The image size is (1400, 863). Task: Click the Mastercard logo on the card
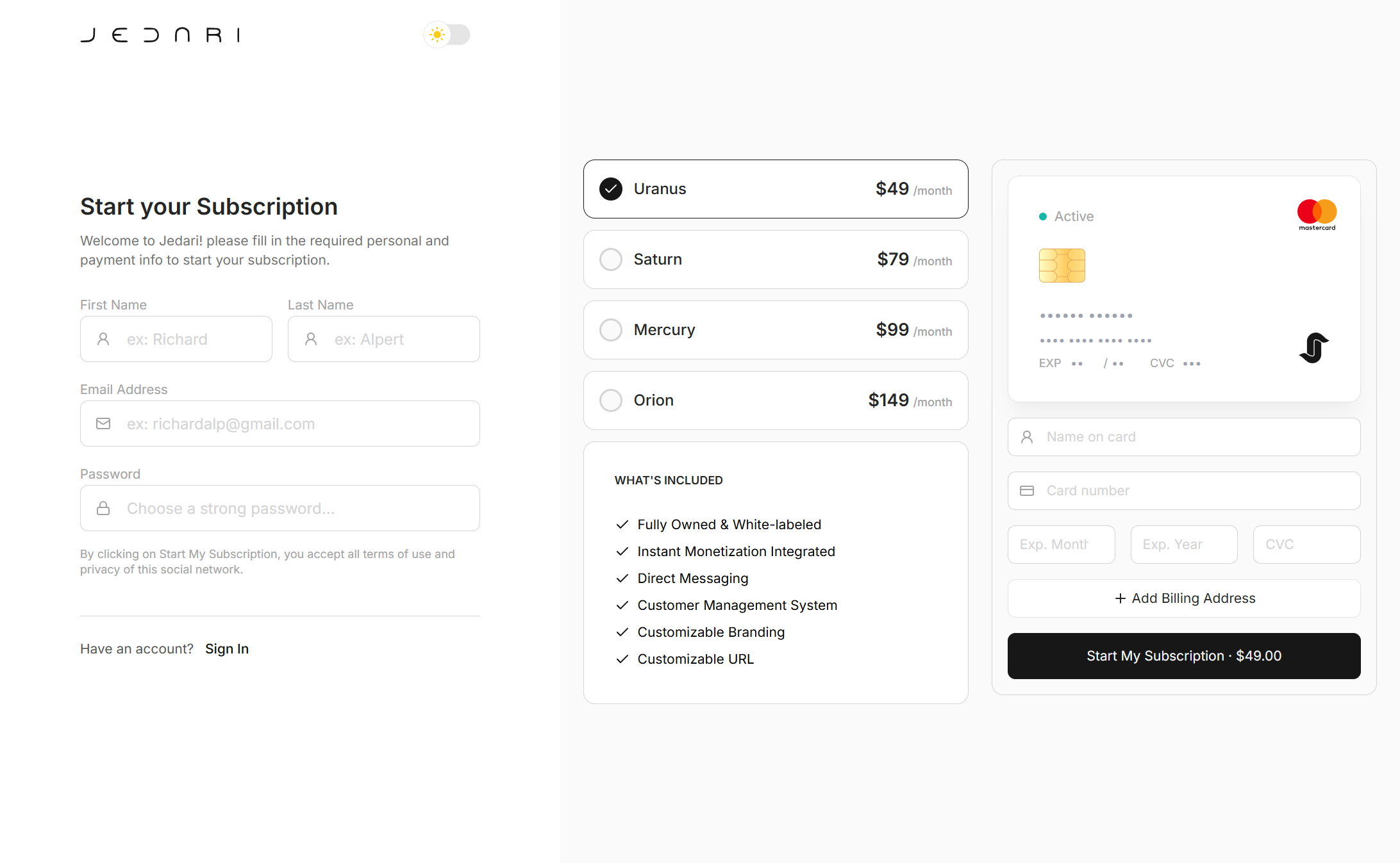coord(1317,215)
